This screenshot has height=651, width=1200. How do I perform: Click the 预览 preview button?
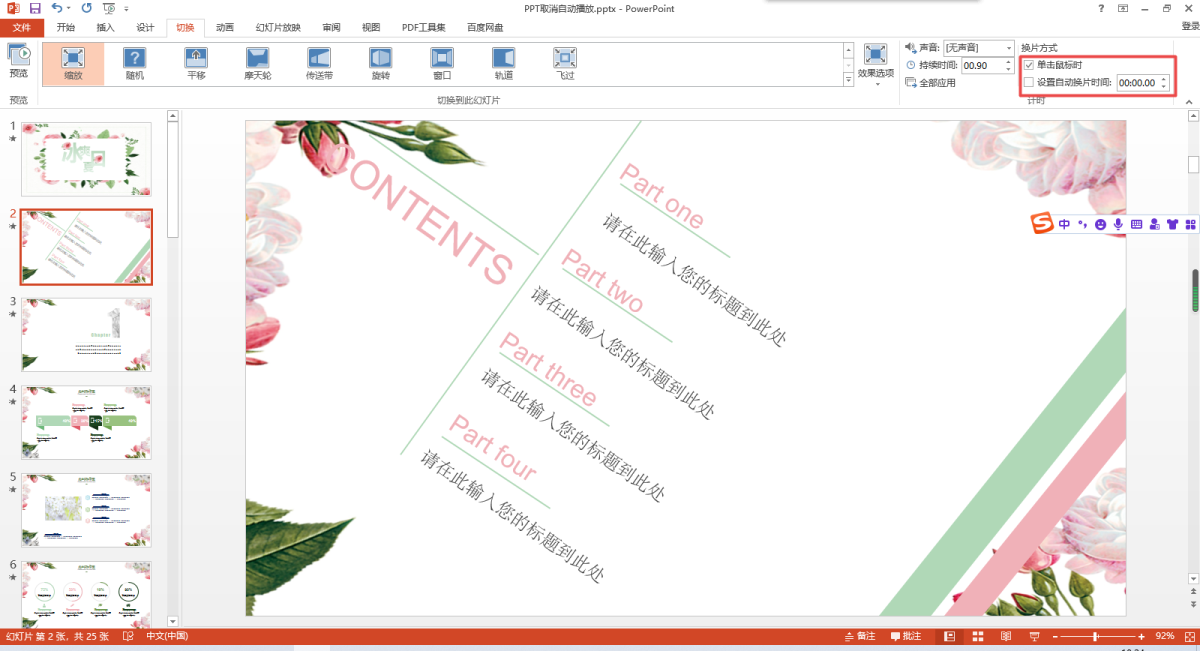point(19,61)
